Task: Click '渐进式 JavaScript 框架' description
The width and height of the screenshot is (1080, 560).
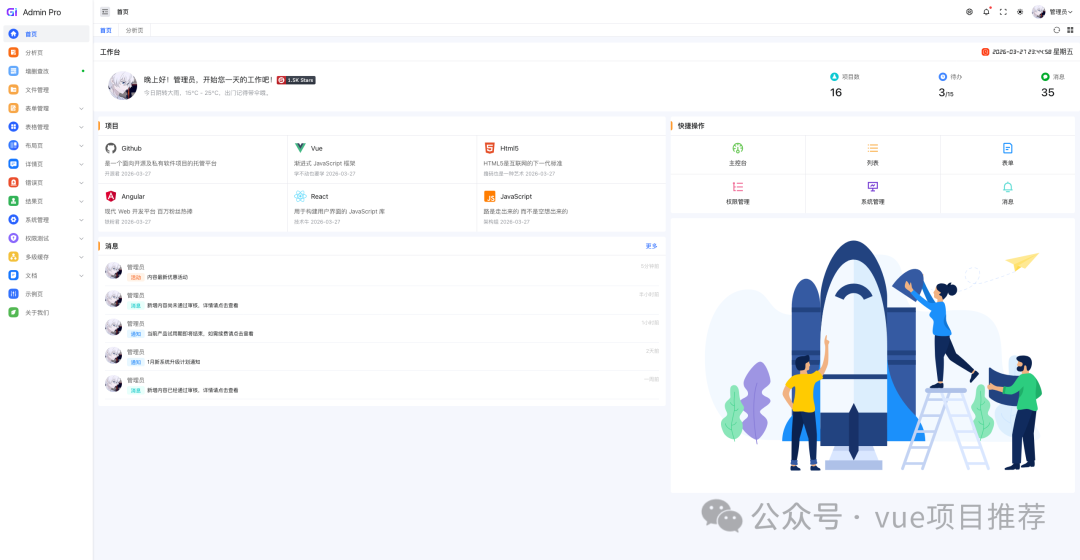Action: (x=324, y=163)
